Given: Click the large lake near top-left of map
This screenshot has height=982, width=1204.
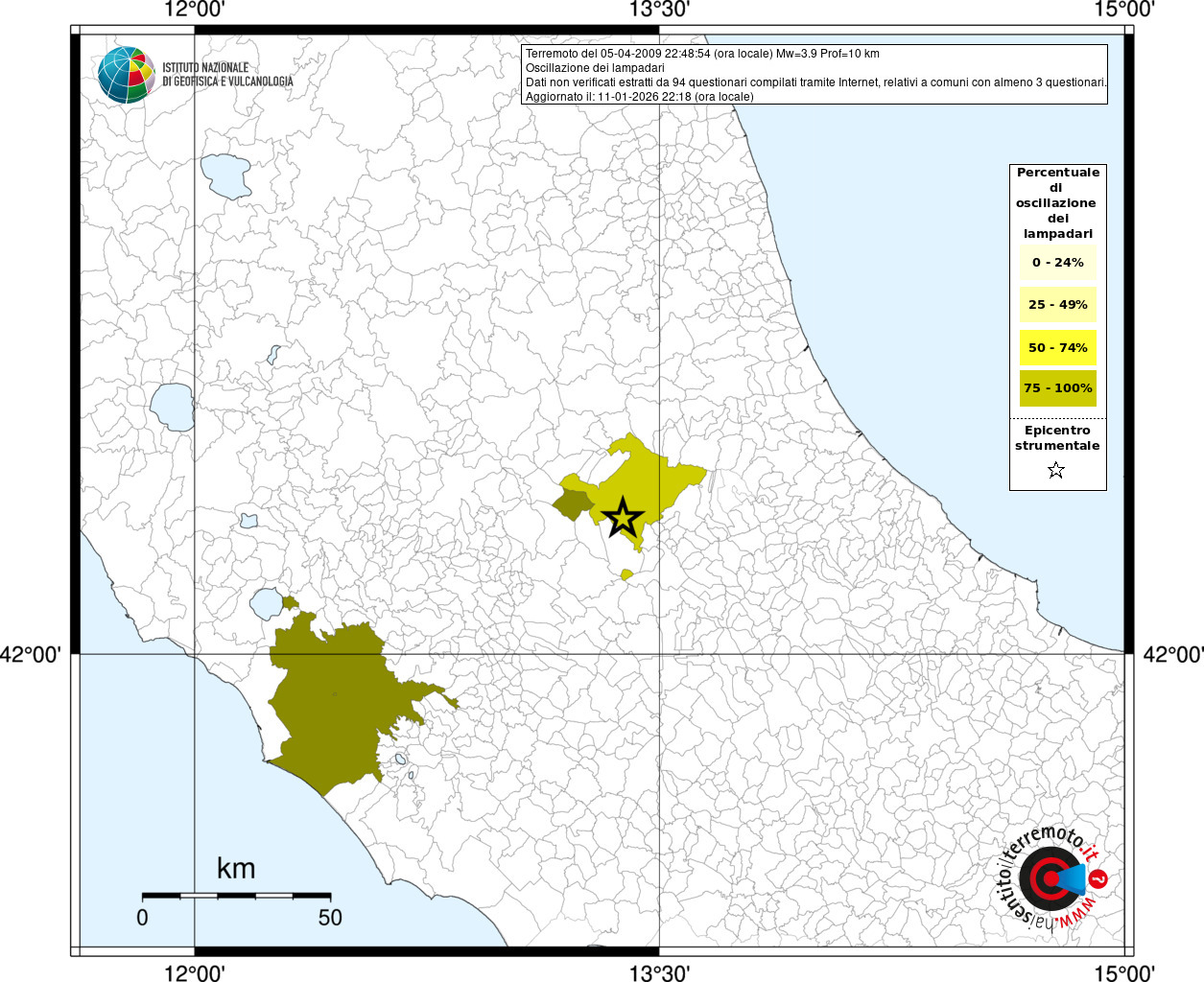Looking at the screenshot, I should click(x=225, y=176).
